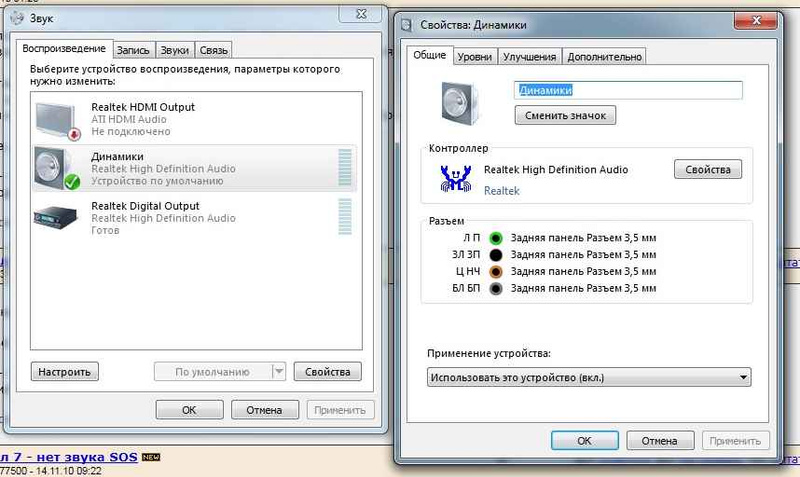The image size is (800, 477).
Task: Switch to the Запись tab
Action: click(133, 50)
